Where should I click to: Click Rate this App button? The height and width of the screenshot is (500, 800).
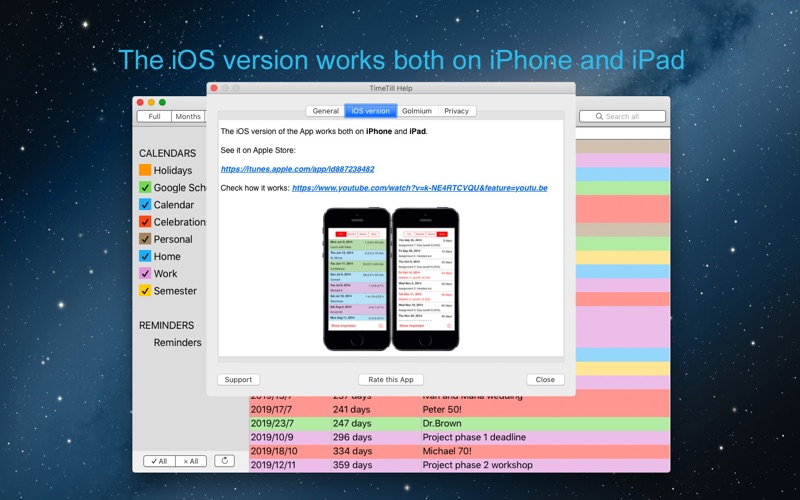(391, 380)
